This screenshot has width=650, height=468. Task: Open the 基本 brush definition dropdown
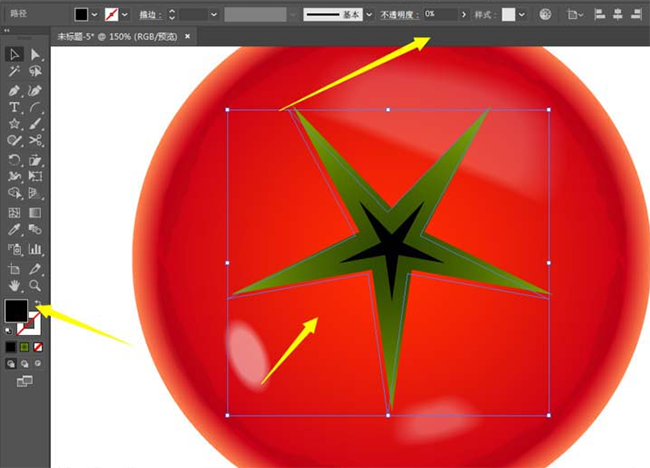pos(369,15)
